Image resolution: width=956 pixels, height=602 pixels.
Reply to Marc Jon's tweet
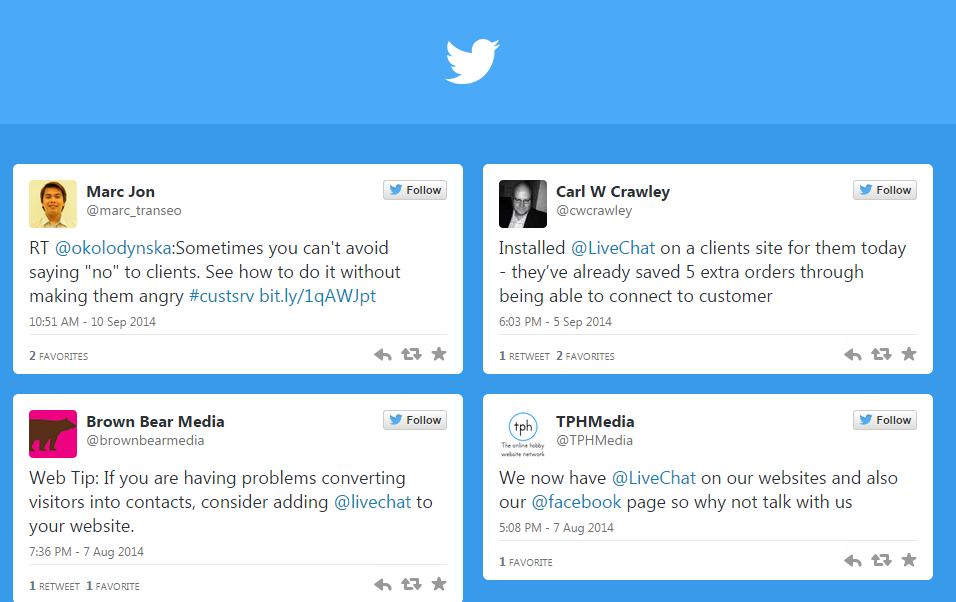coord(382,354)
